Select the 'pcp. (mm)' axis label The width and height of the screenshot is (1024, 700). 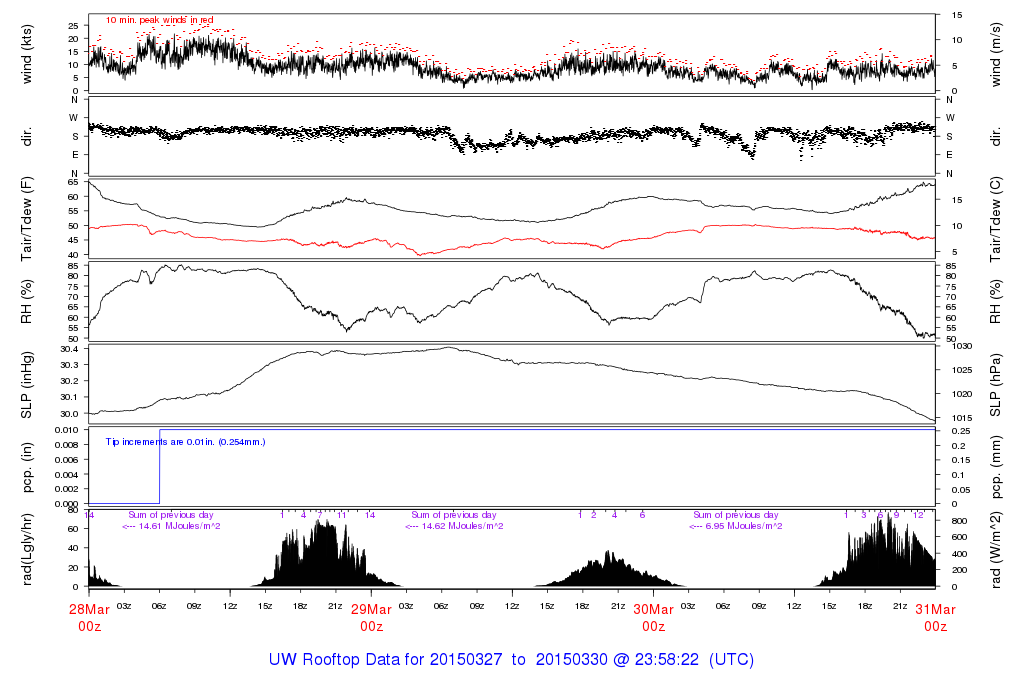(x=996, y=467)
